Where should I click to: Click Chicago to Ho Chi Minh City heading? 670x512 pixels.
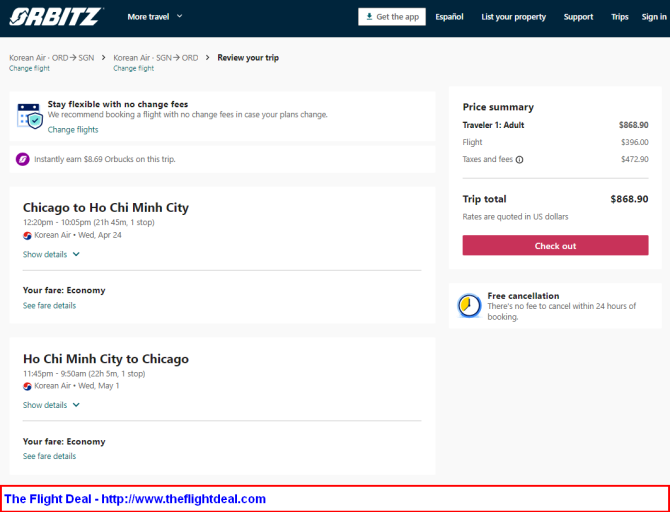click(106, 208)
